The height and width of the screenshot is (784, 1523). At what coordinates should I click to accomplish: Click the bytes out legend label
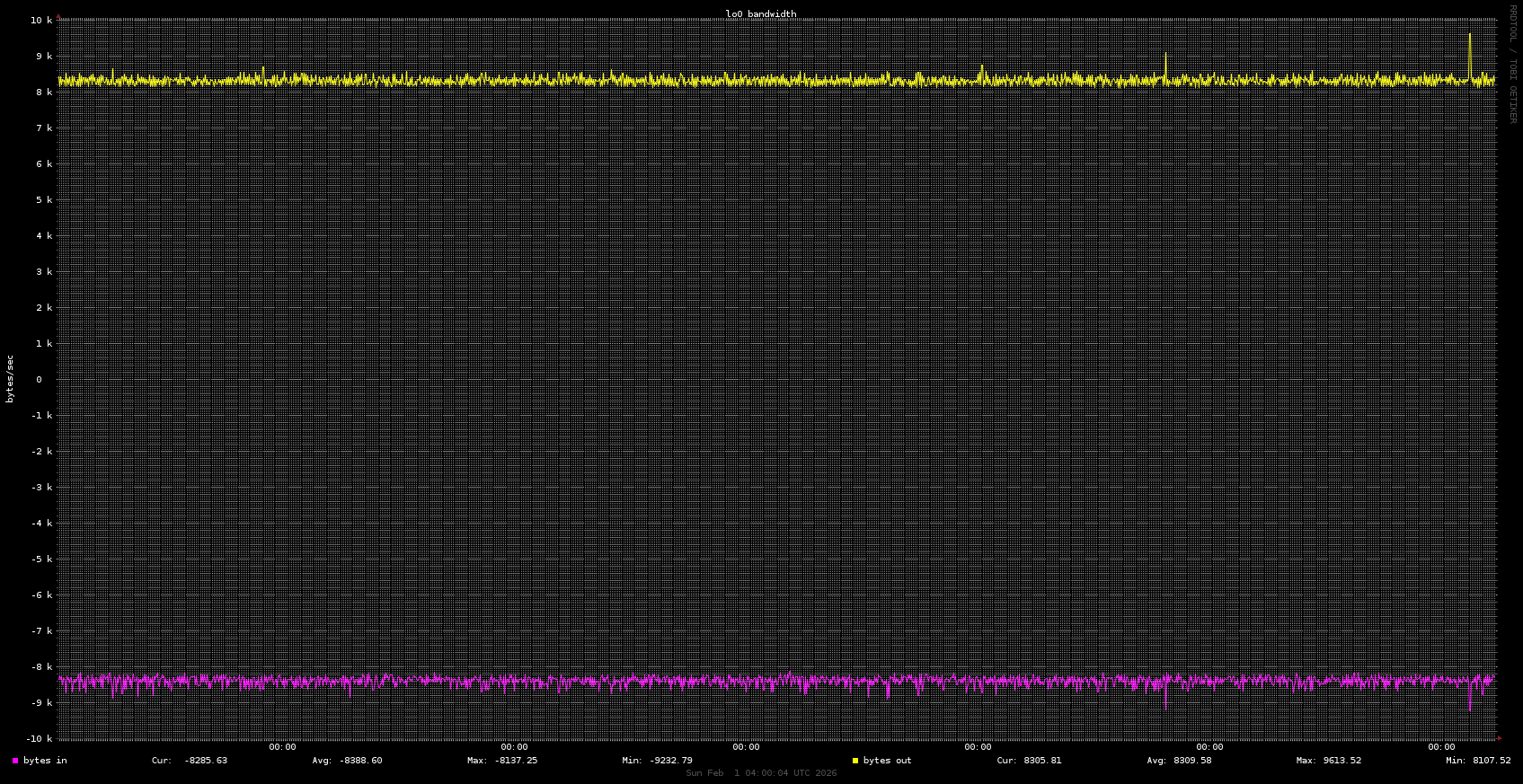pyautogui.click(x=887, y=761)
